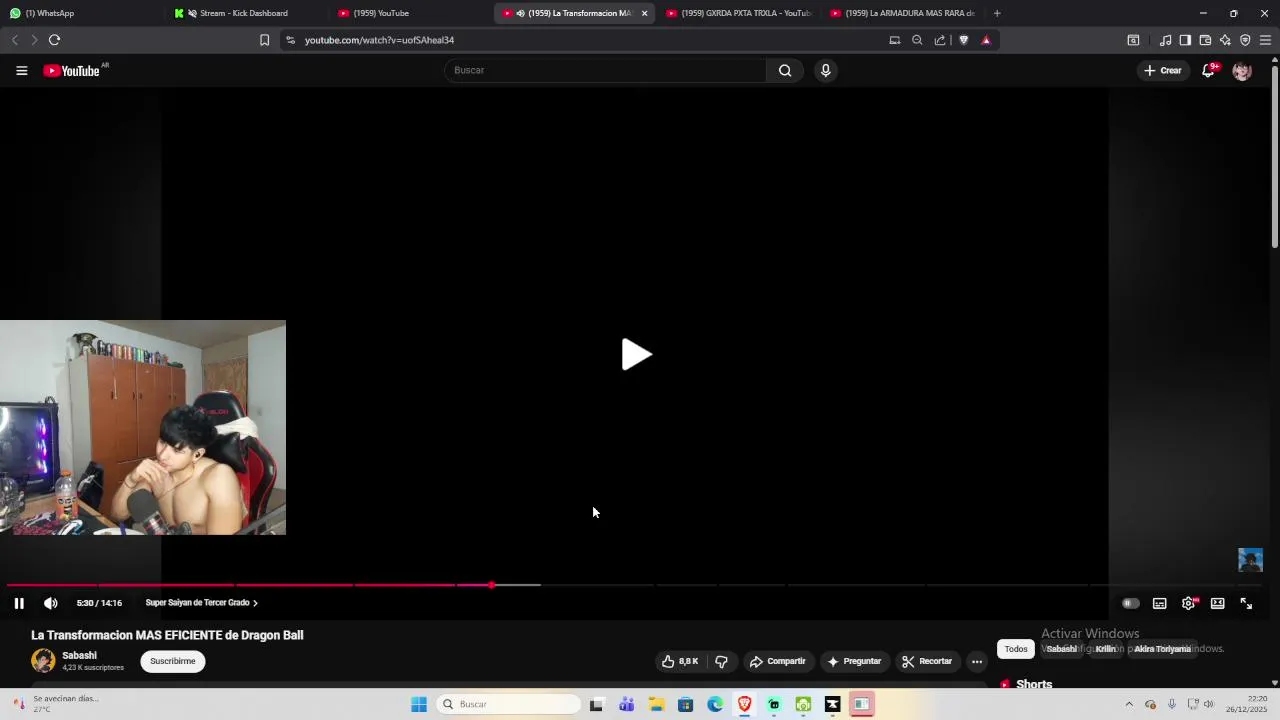Click the YouTube search magnifier button

coord(785,70)
